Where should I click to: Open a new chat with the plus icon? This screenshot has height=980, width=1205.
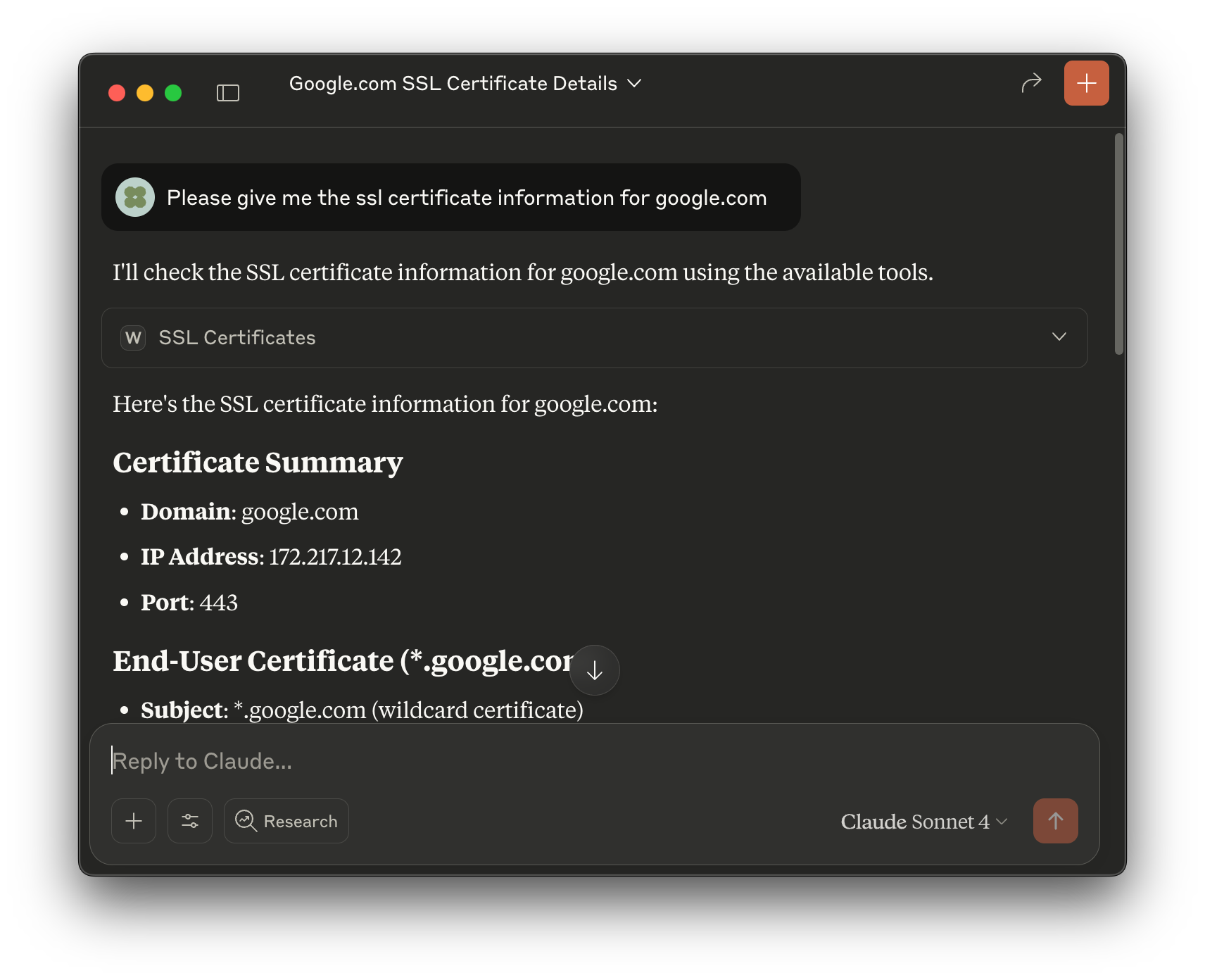point(1086,82)
